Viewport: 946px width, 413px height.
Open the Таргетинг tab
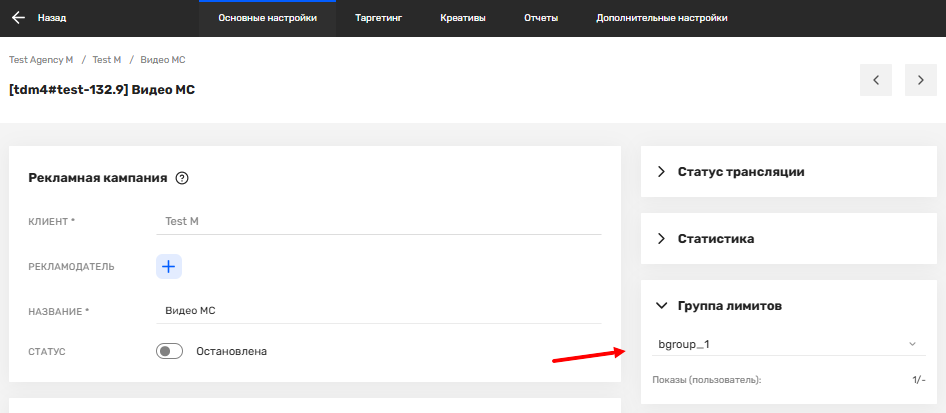coord(378,18)
